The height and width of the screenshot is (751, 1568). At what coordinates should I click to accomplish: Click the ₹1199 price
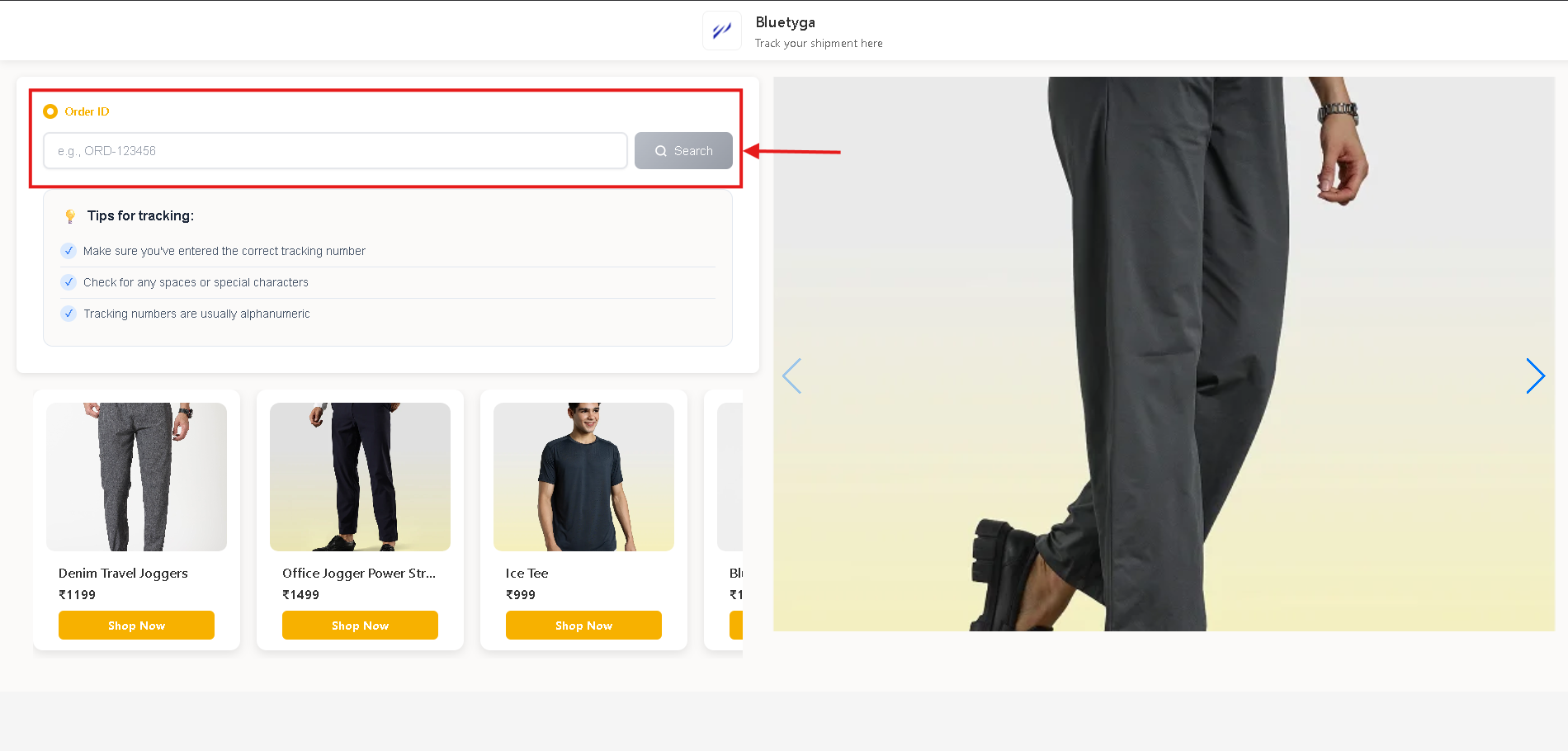click(77, 595)
